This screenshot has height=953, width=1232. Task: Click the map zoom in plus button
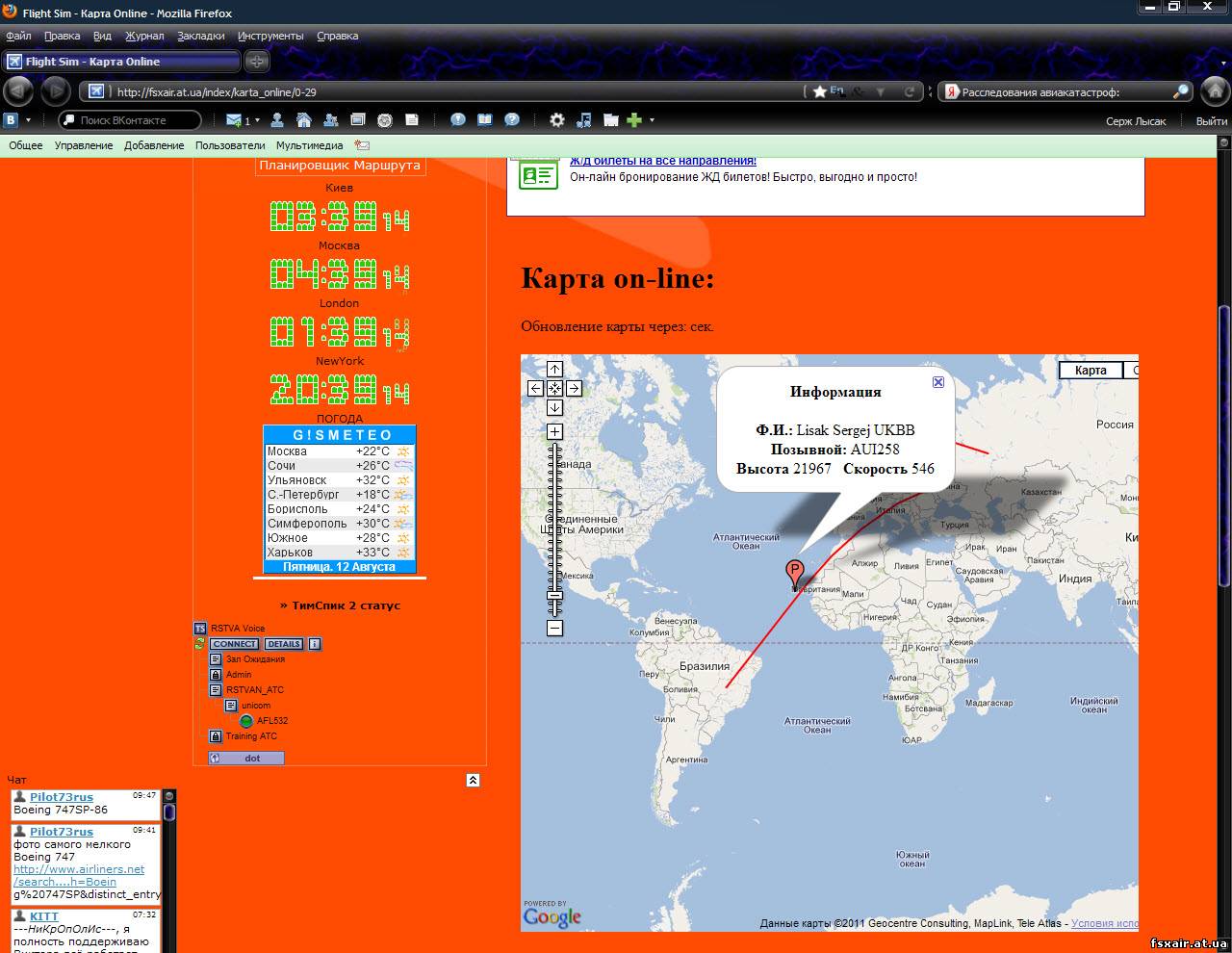555,431
